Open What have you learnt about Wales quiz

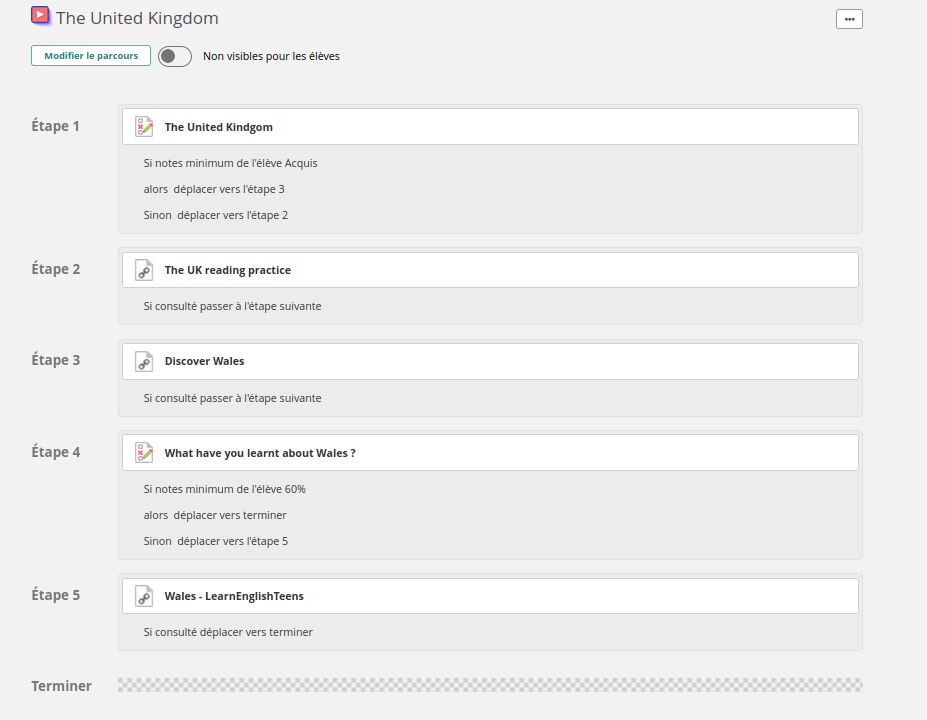[x=260, y=453]
